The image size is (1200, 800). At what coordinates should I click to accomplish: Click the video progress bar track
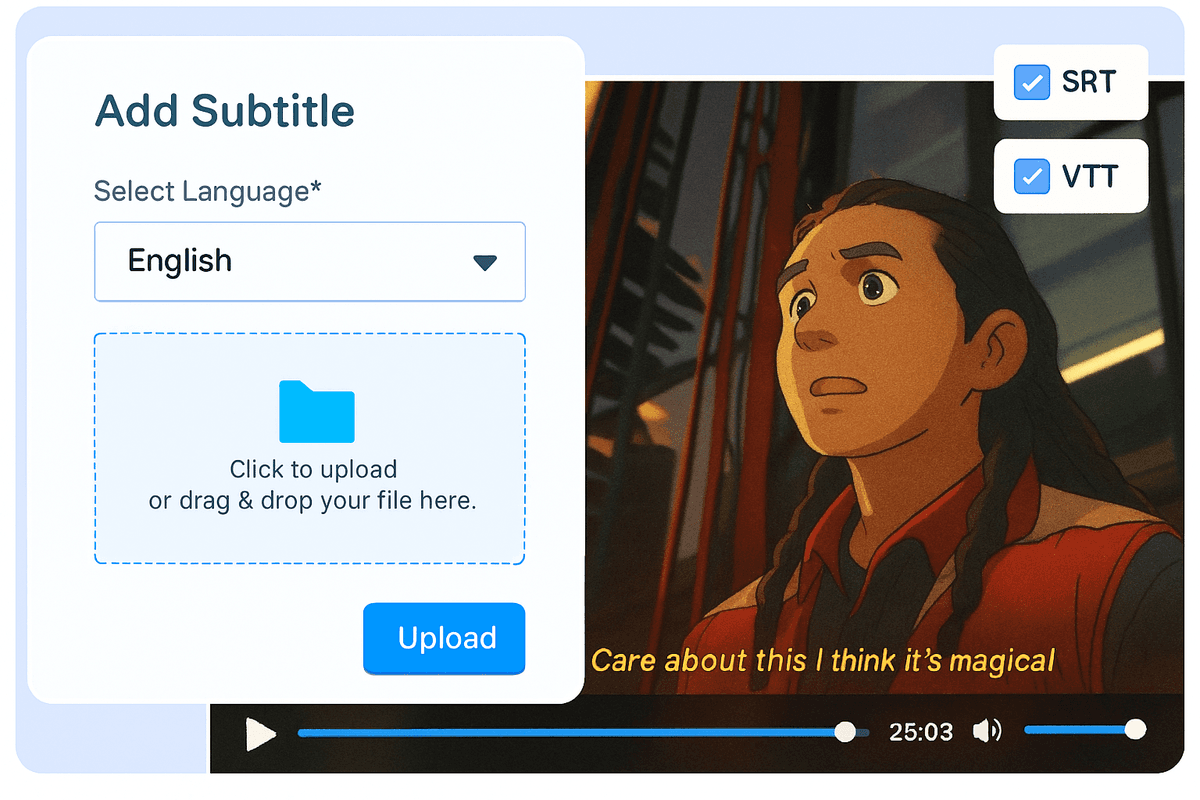pos(583,733)
